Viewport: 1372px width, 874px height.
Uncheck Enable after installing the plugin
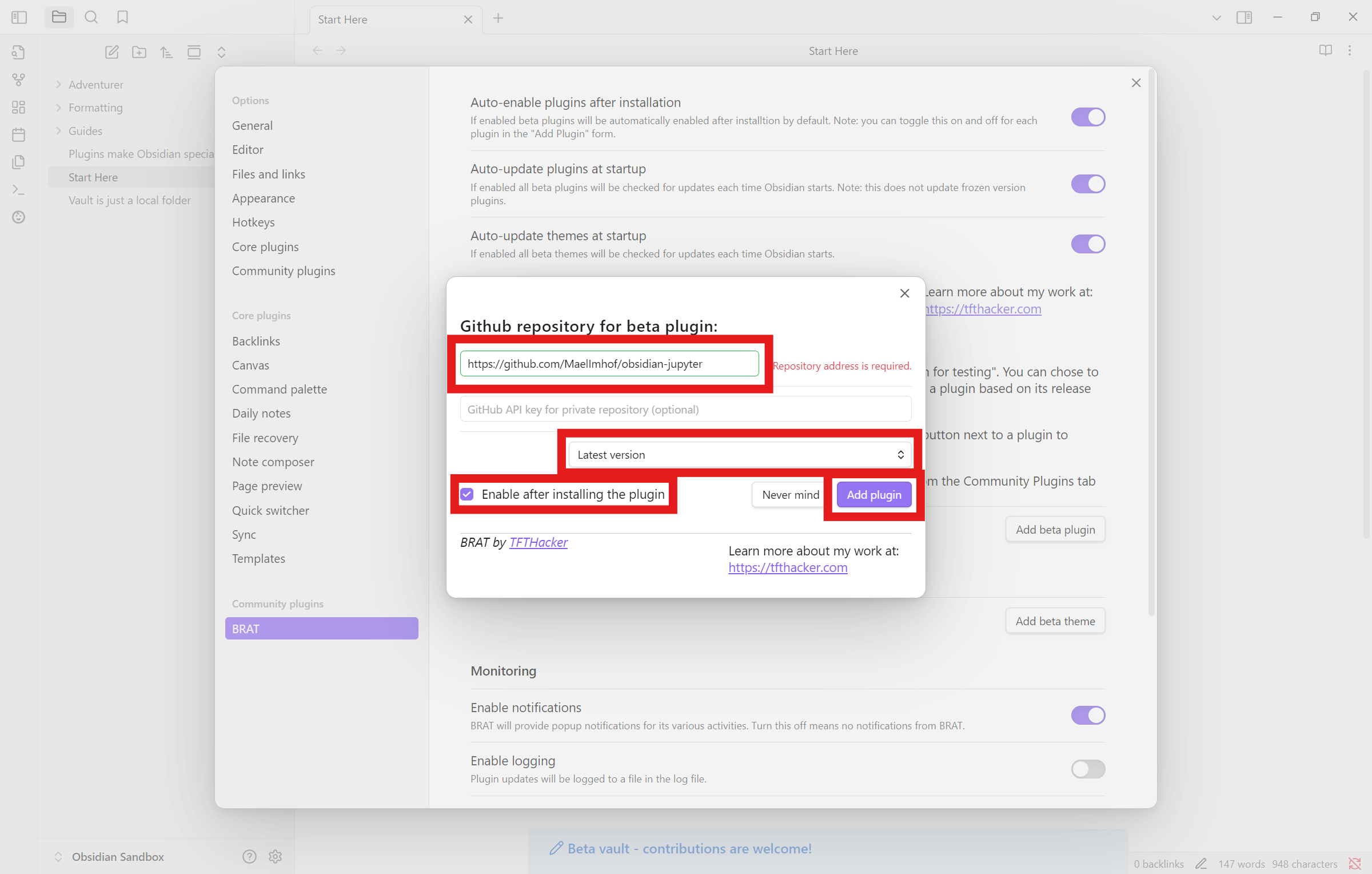pos(467,494)
